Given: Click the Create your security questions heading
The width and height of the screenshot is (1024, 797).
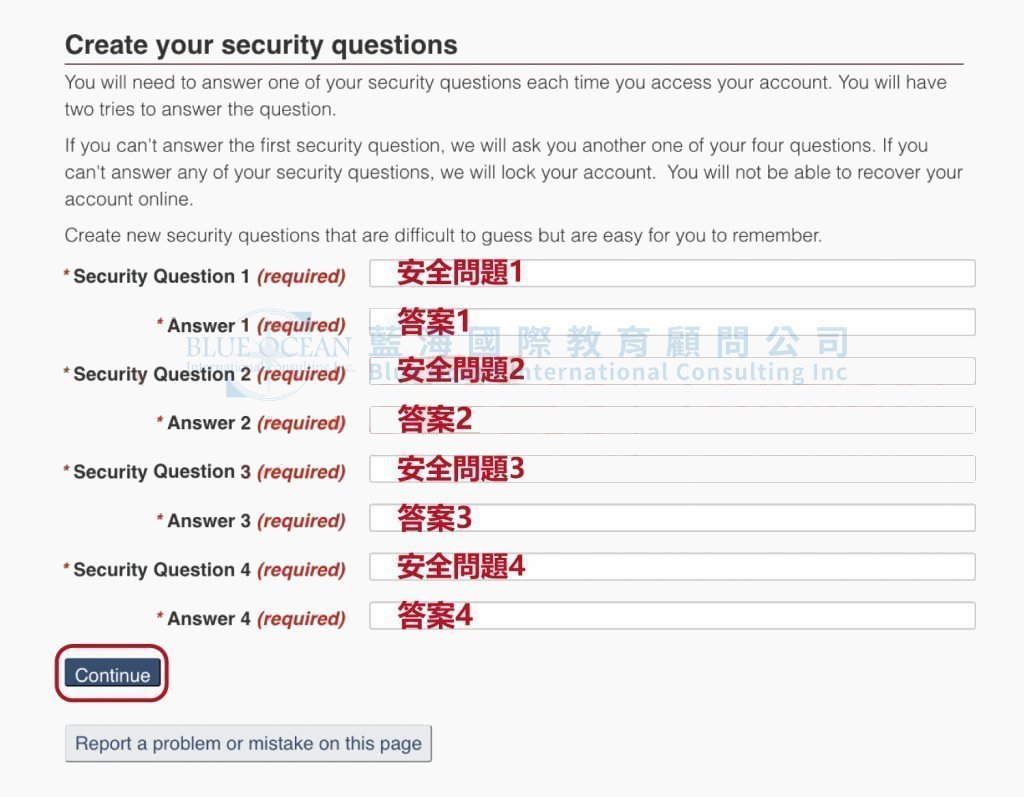Looking at the screenshot, I should (261, 45).
